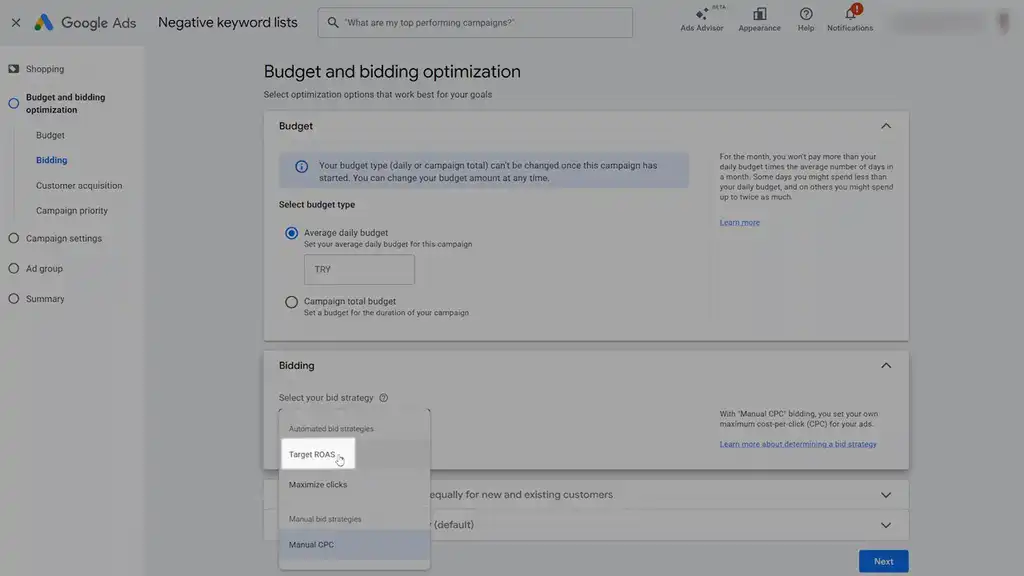Viewport: 1024px width, 576px height.
Task: Jump to Bidding subsection in sidebar
Action: (x=52, y=160)
